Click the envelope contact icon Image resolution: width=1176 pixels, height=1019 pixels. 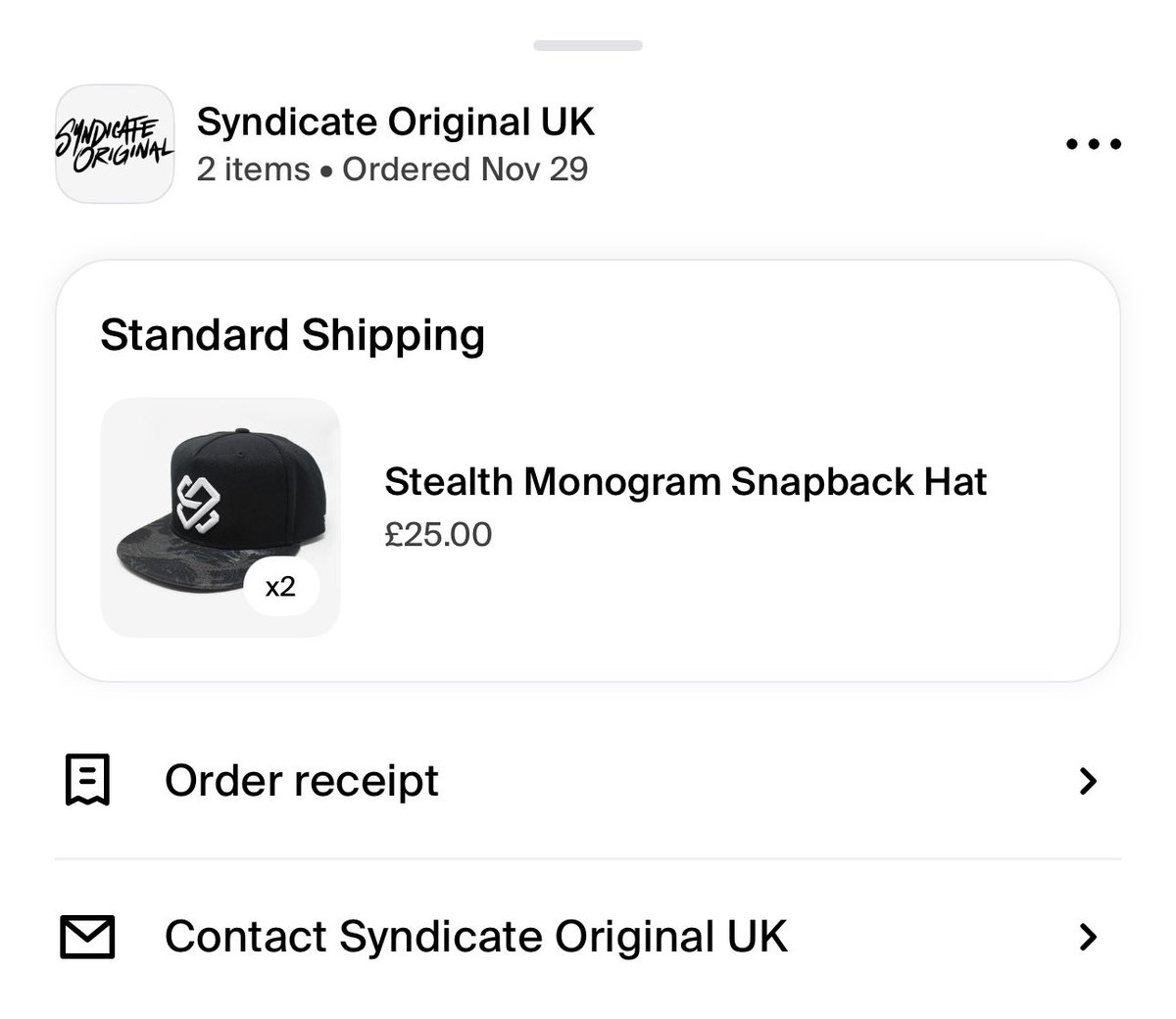coord(87,936)
